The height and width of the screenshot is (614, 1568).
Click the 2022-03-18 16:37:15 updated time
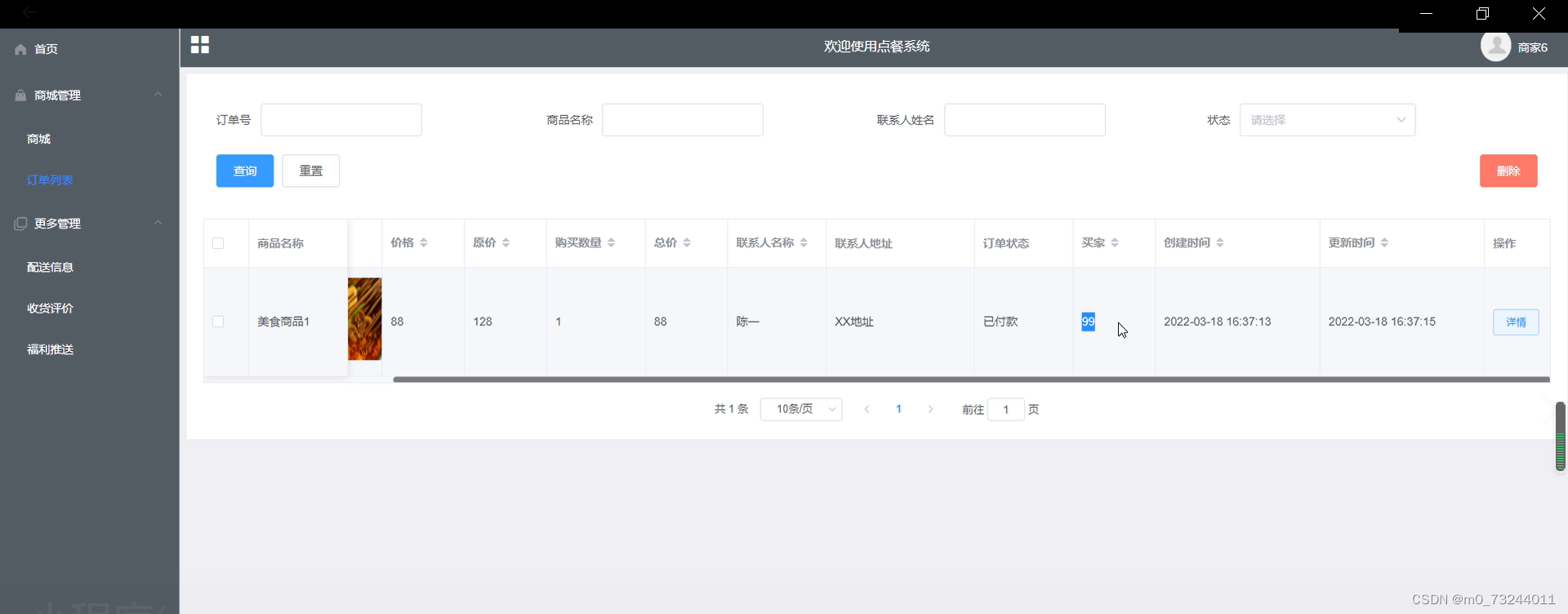tap(1382, 322)
